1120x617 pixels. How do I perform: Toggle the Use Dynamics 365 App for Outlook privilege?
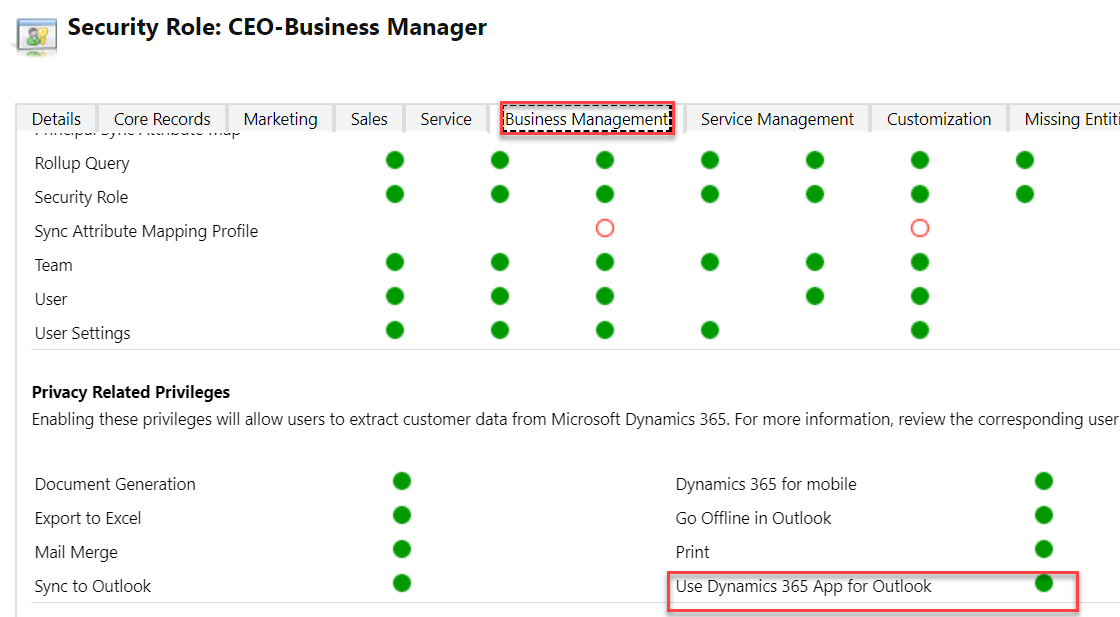coord(1043,580)
